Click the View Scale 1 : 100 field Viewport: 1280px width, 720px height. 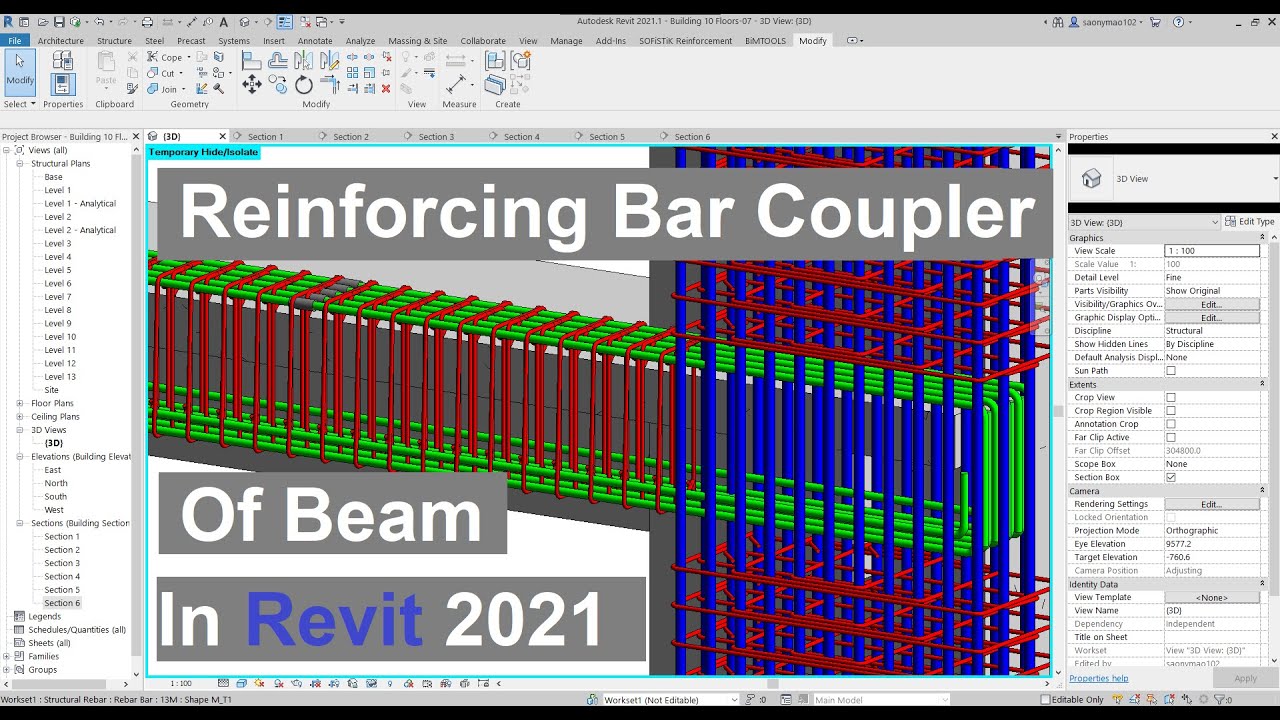[x=1212, y=251]
